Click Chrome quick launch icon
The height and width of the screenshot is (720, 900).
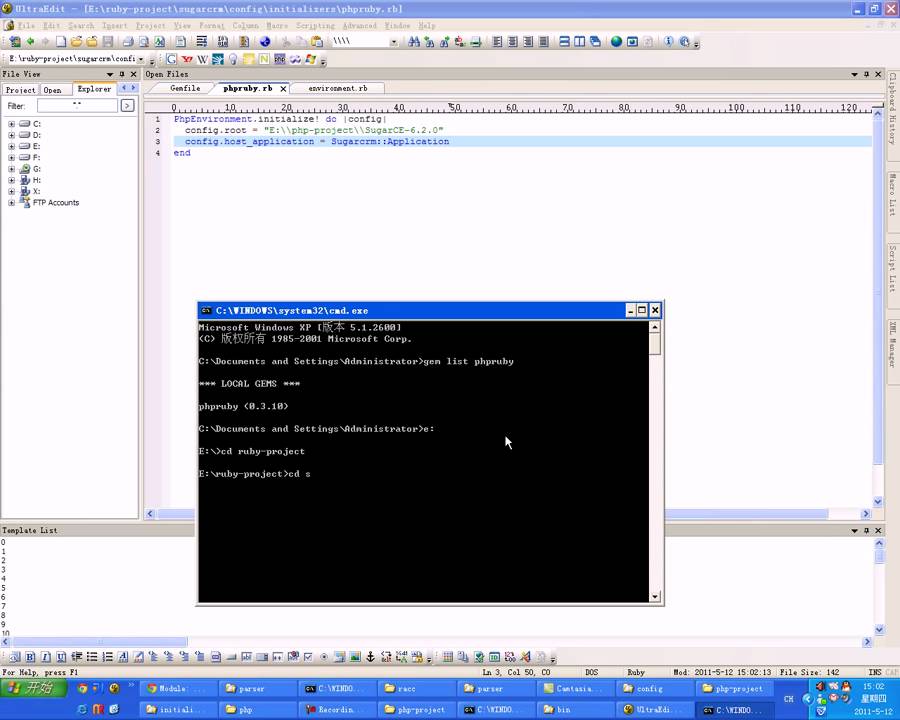pos(82,688)
